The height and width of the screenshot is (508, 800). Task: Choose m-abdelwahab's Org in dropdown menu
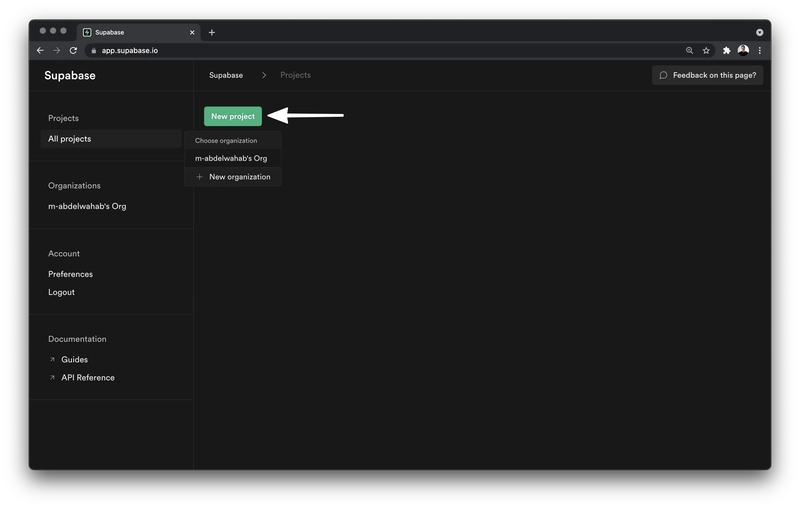[x=233, y=158]
